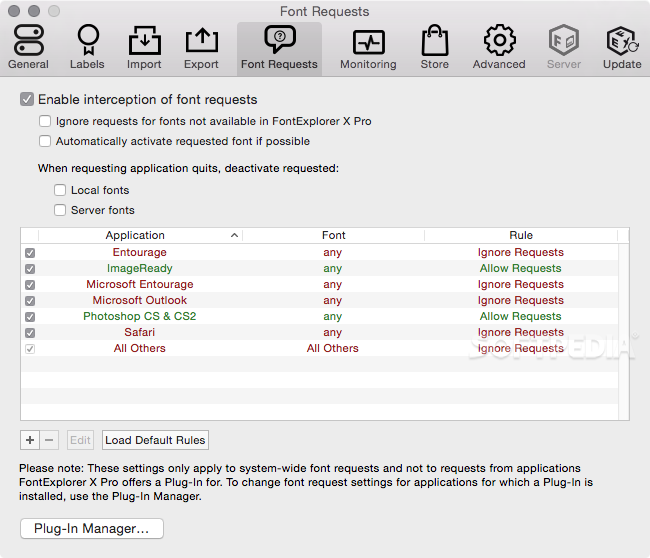The image size is (650, 558).
Task: Check Ignore requests for unavailable fonts
Action: pos(45,121)
